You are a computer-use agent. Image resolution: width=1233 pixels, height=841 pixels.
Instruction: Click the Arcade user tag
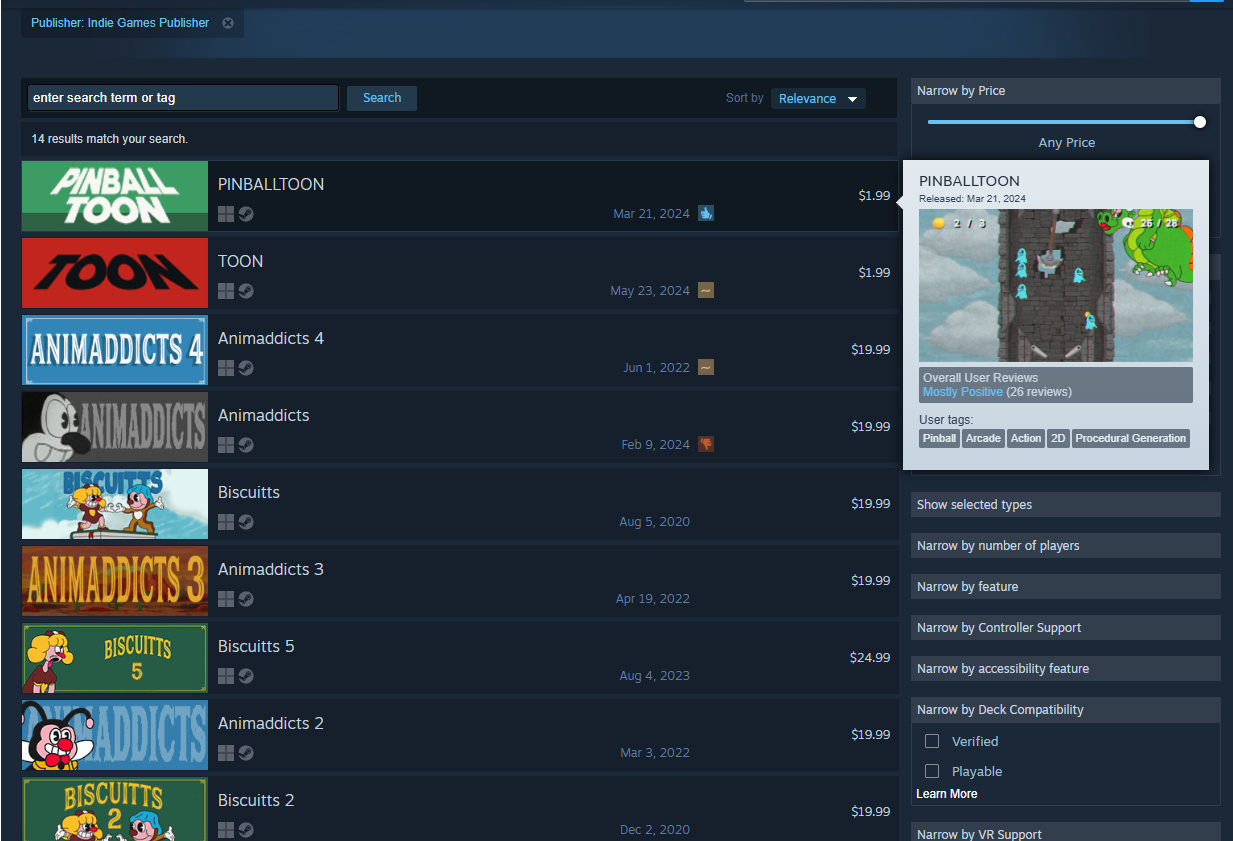pos(983,438)
